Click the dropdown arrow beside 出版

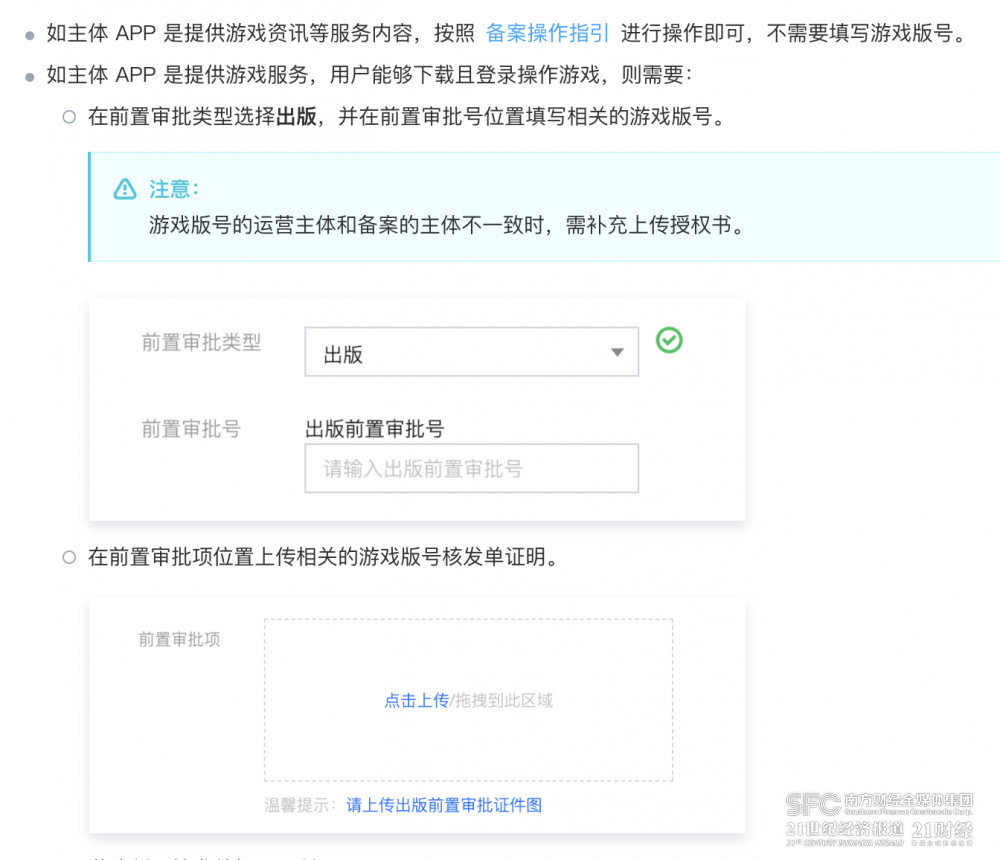pyautogui.click(x=617, y=352)
